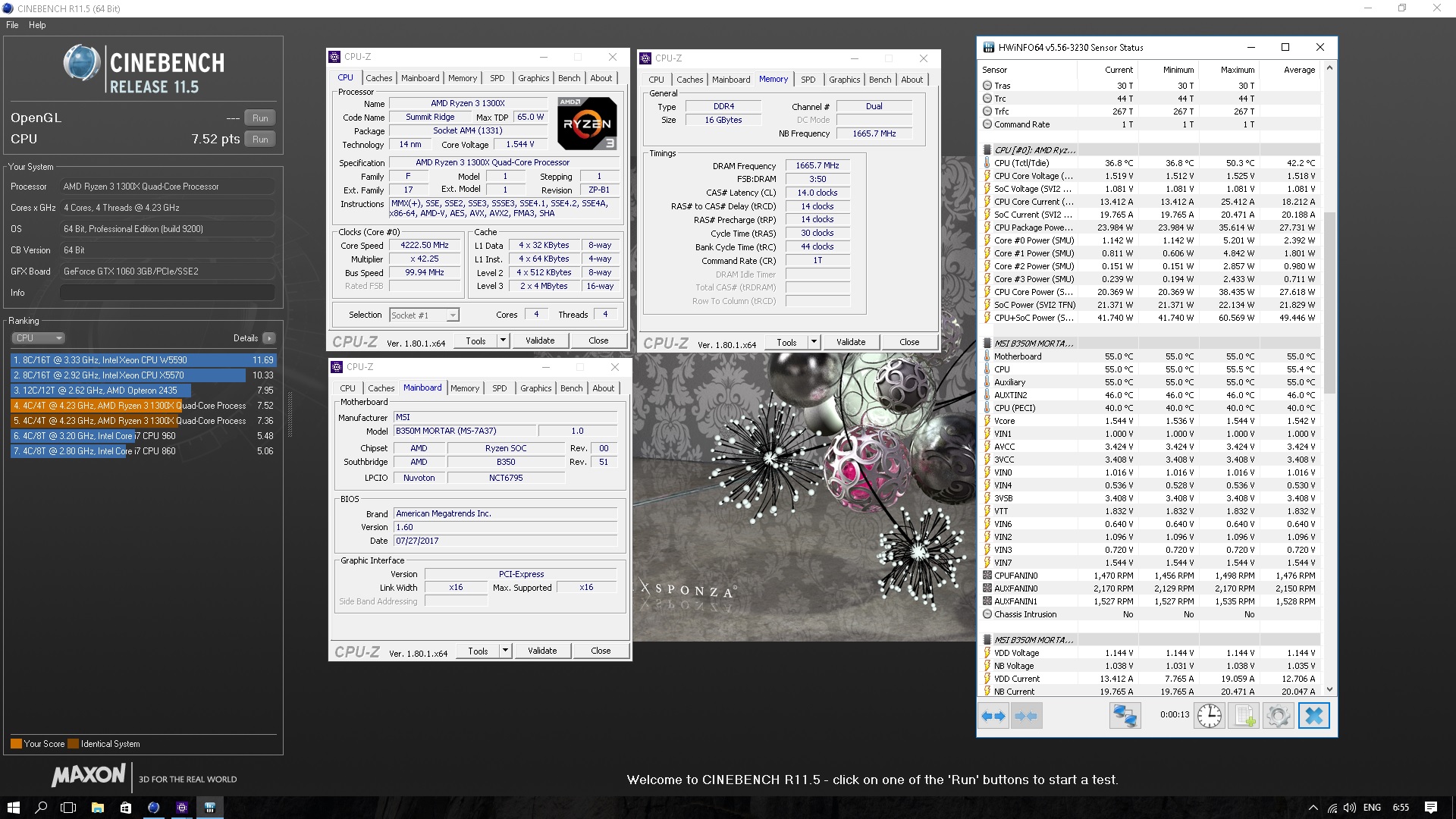Click Average column header in HWiNFO
Image resolution: width=1456 pixels, height=819 pixels.
pyautogui.click(x=1289, y=70)
